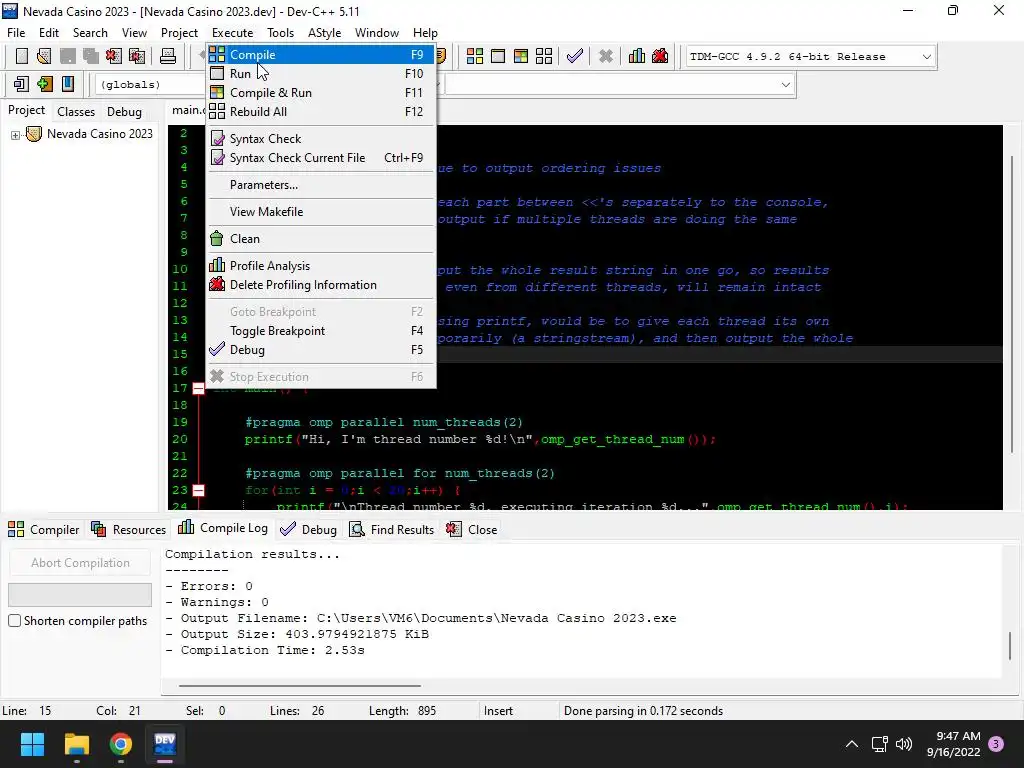Click the Run toolbar icon

(498, 56)
